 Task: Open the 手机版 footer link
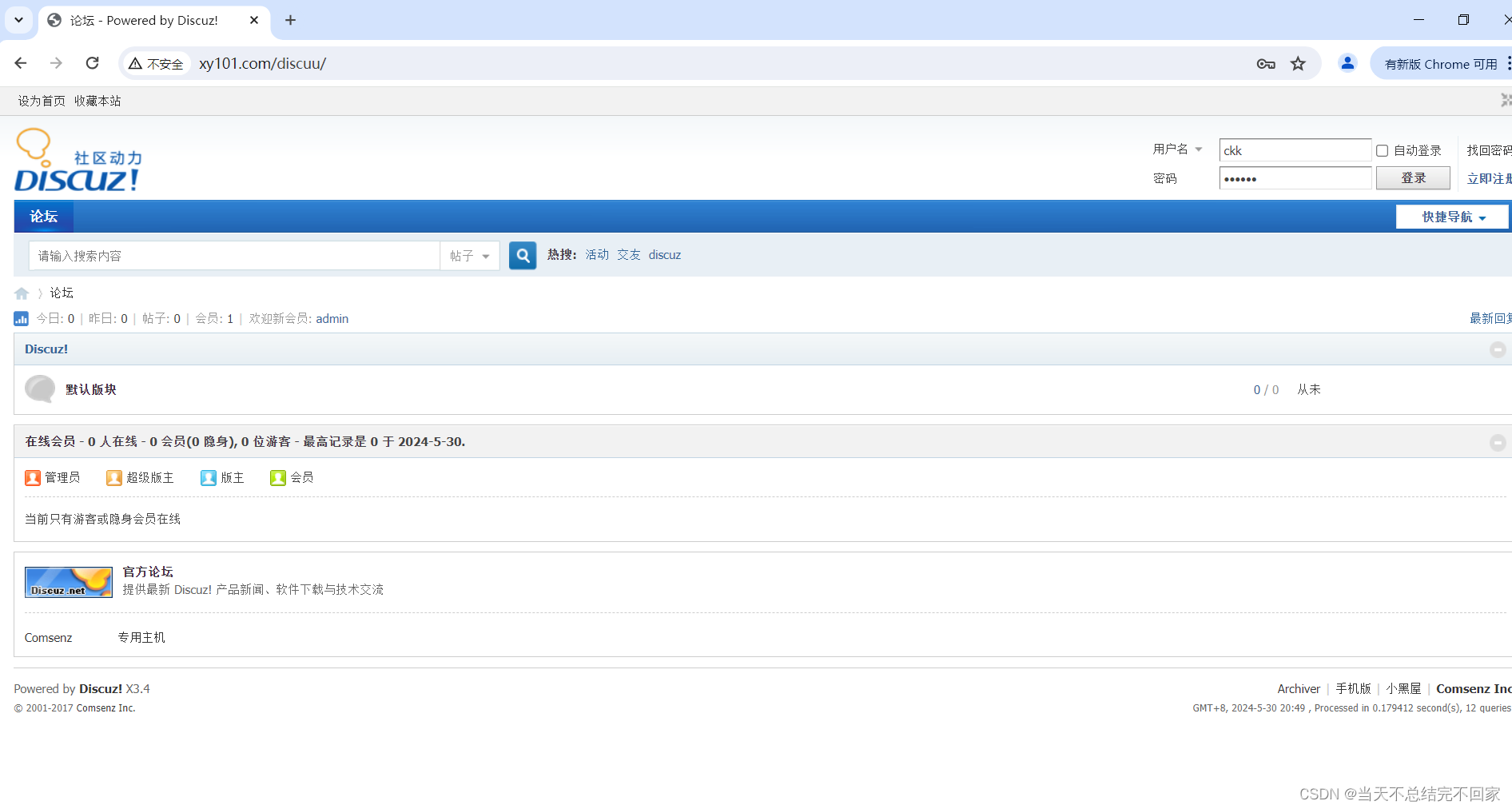point(1353,689)
